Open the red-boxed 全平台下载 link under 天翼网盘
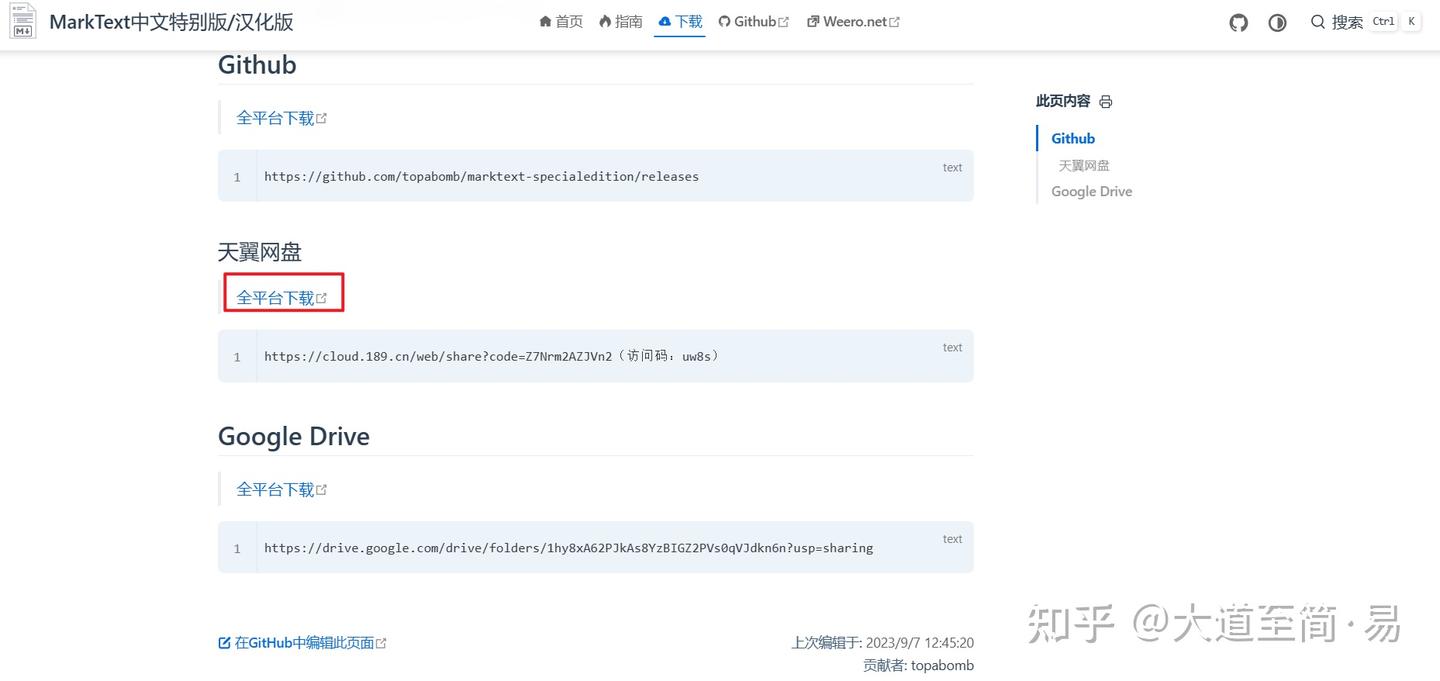 276,296
